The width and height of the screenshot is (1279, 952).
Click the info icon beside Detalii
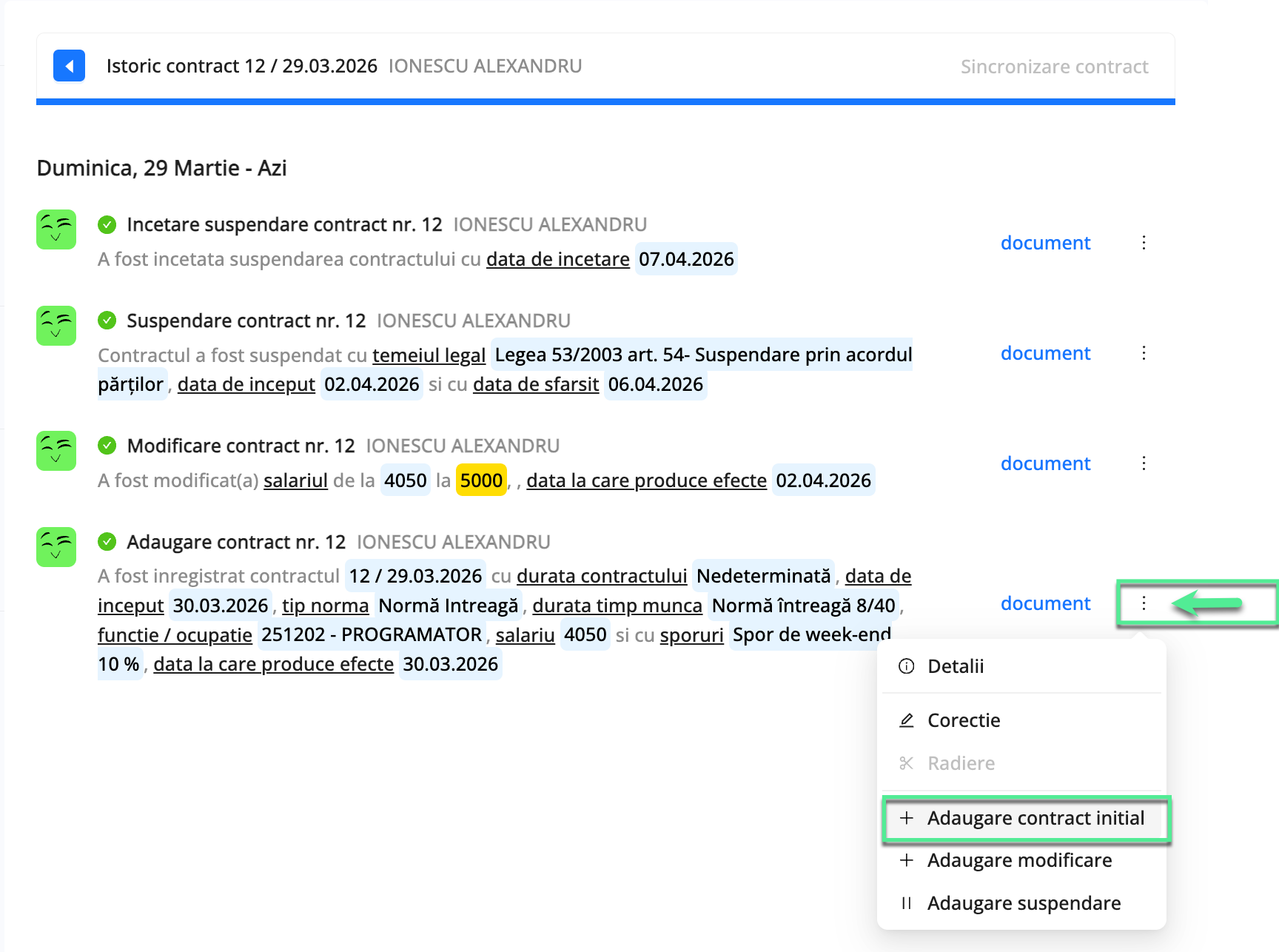coord(906,666)
